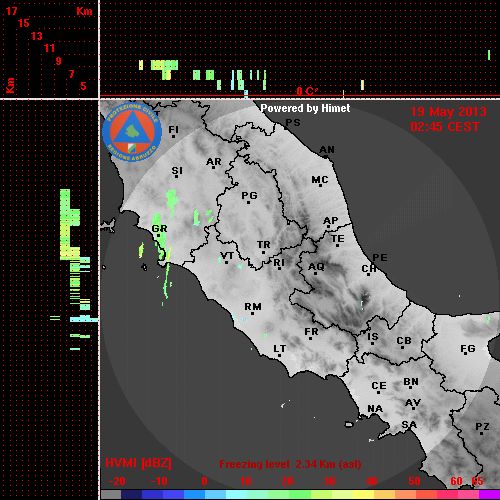Click the Protezione Civile Abruzzo logo
Screen dimensions: 500x500
pos(132,133)
